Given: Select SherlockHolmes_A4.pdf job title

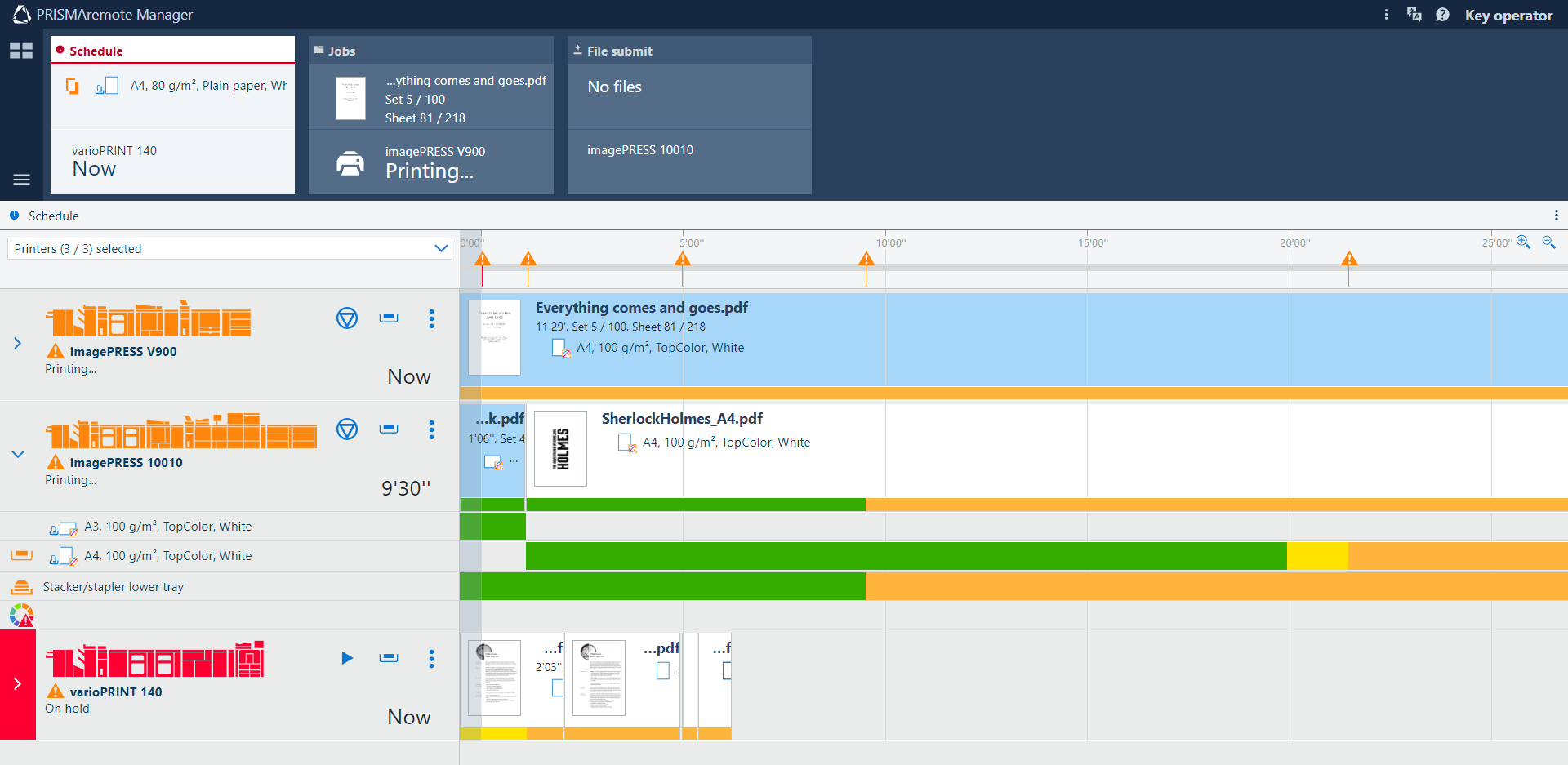Looking at the screenshot, I should point(682,419).
